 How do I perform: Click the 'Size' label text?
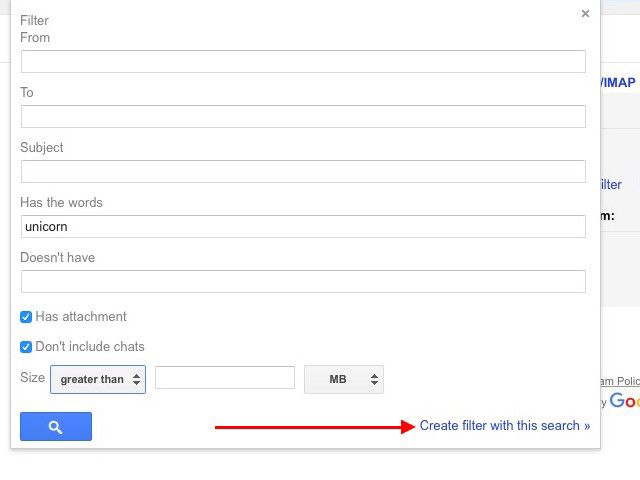point(33,378)
